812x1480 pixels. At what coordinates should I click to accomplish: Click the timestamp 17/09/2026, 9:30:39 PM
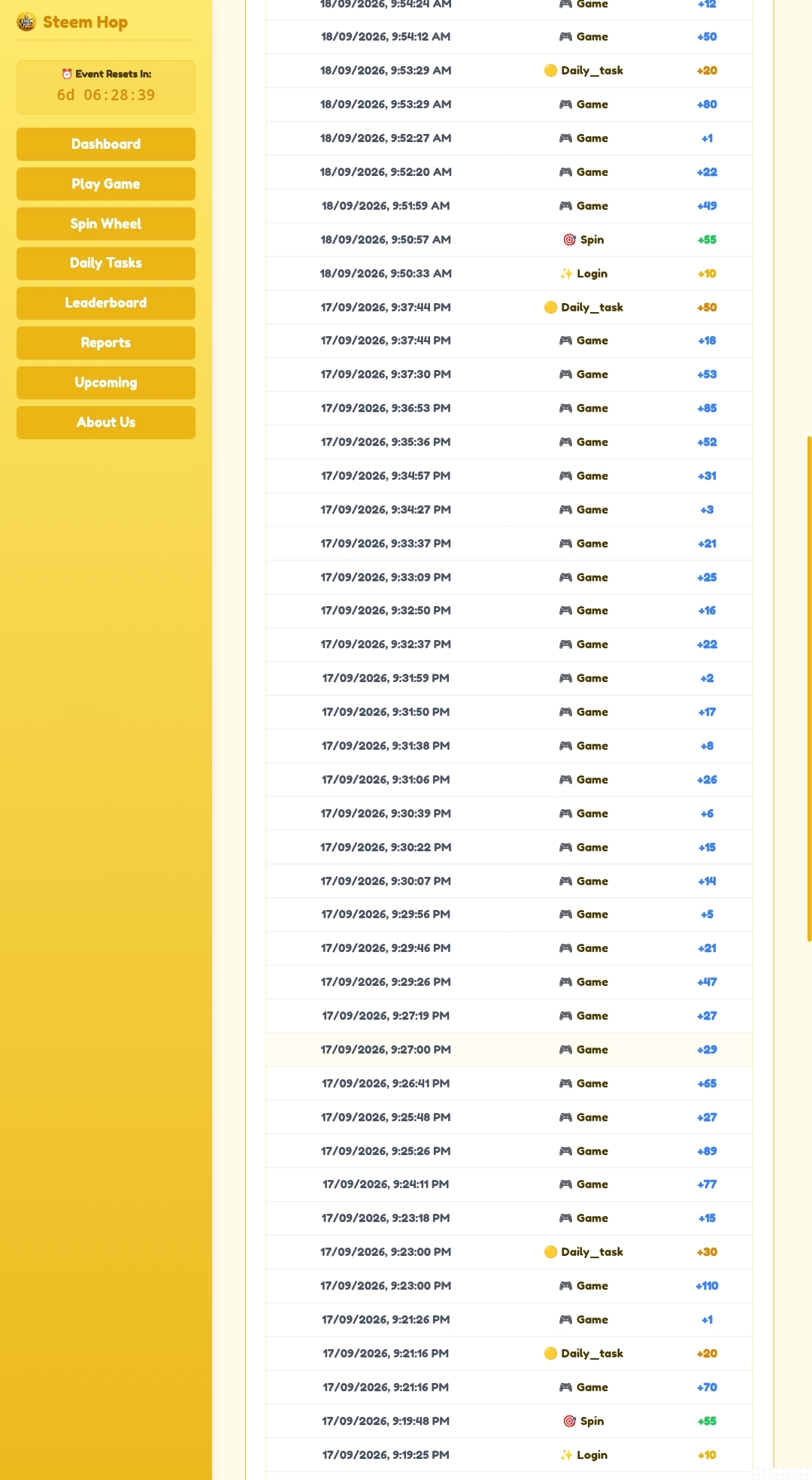(386, 813)
